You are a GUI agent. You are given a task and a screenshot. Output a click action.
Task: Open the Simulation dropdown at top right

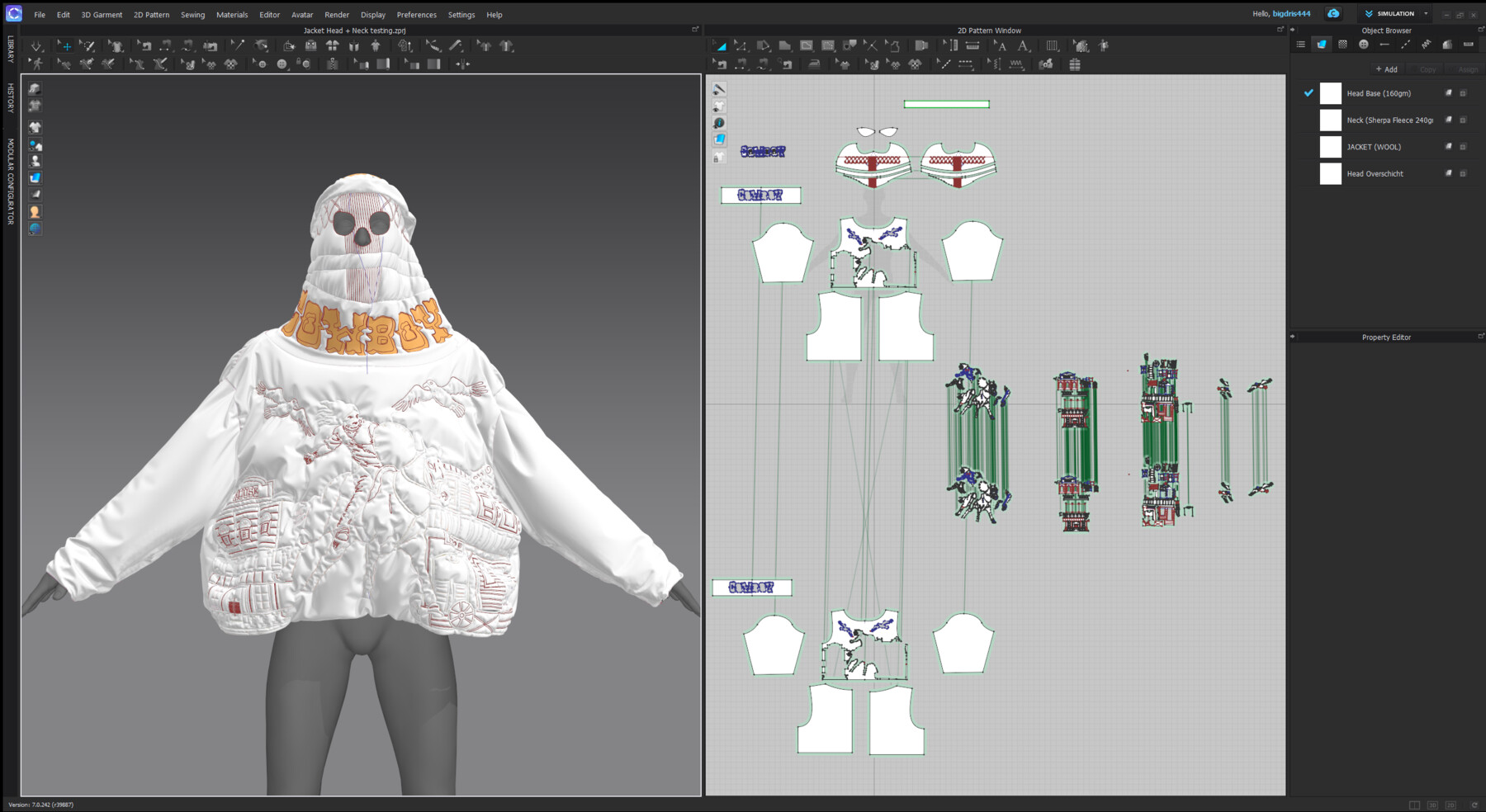click(1427, 13)
